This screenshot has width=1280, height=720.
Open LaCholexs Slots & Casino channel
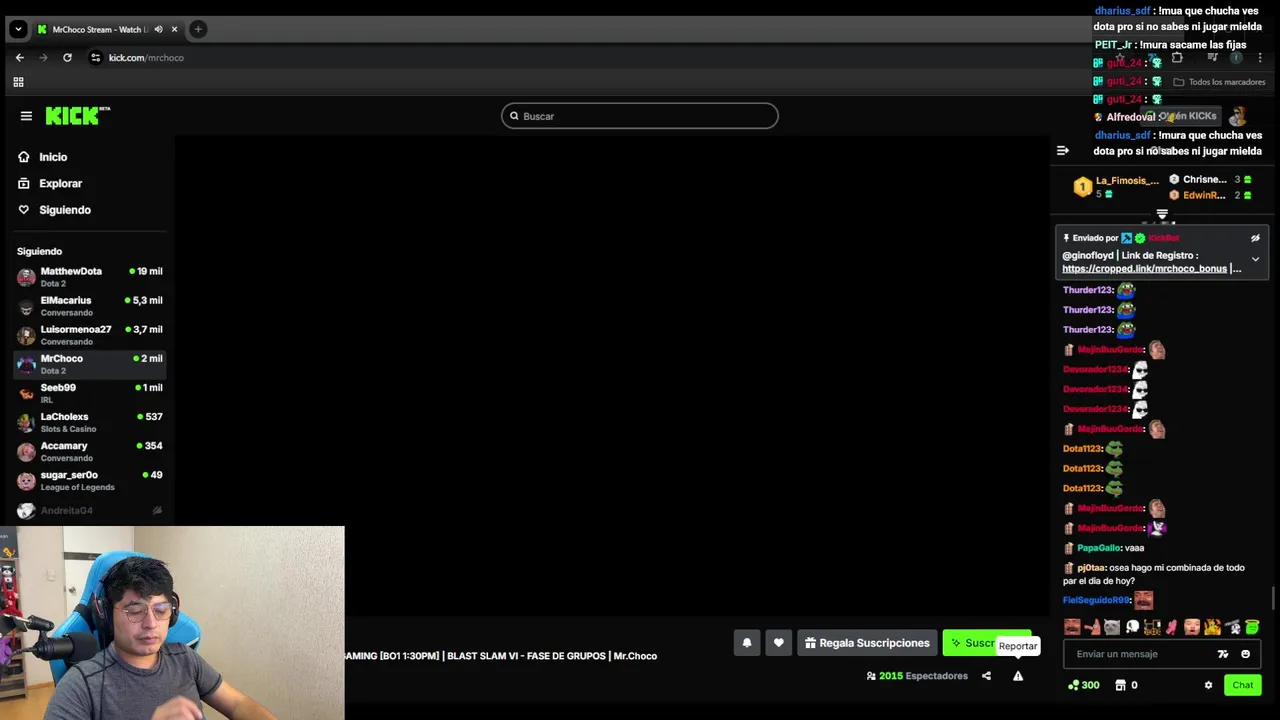[90, 422]
